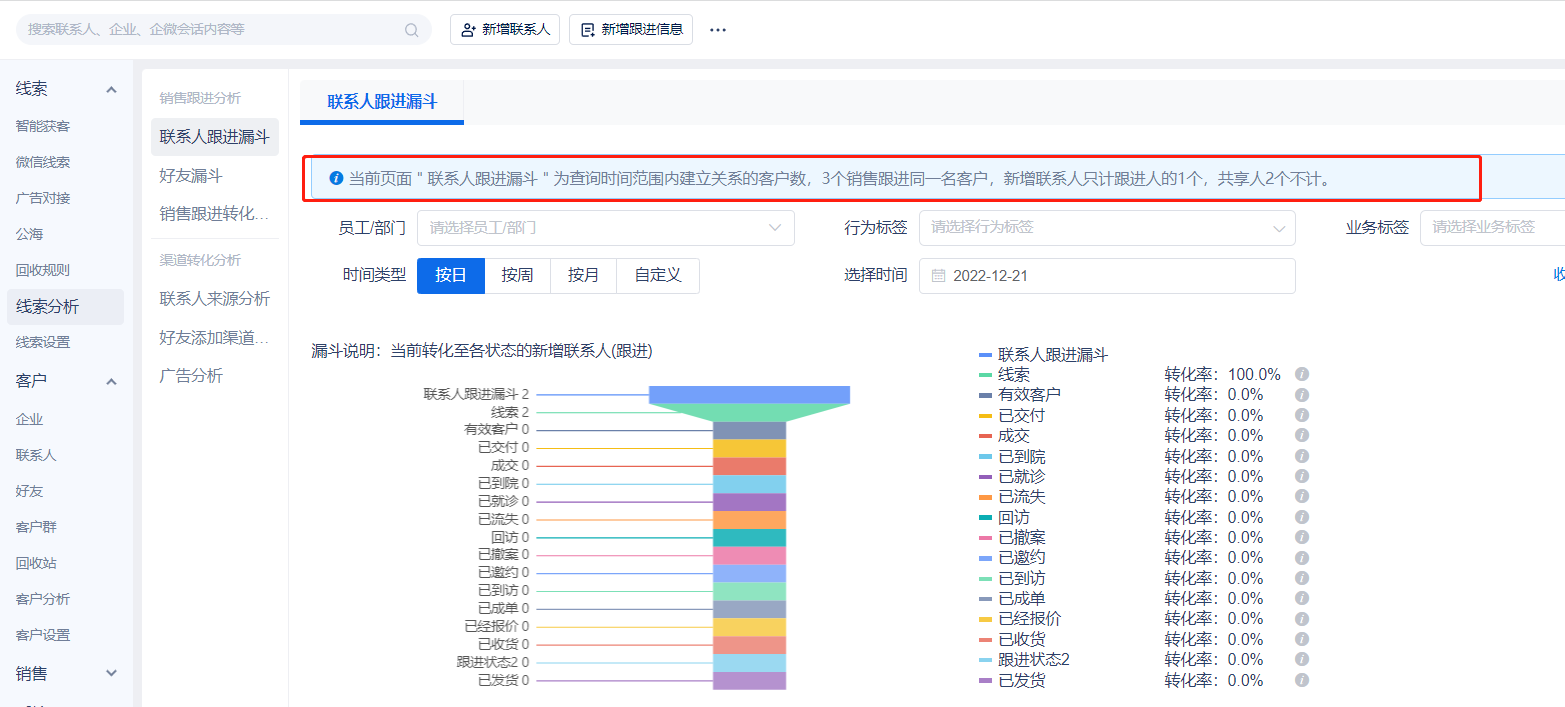Click the search magnifier icon

(x=411, y=30)
